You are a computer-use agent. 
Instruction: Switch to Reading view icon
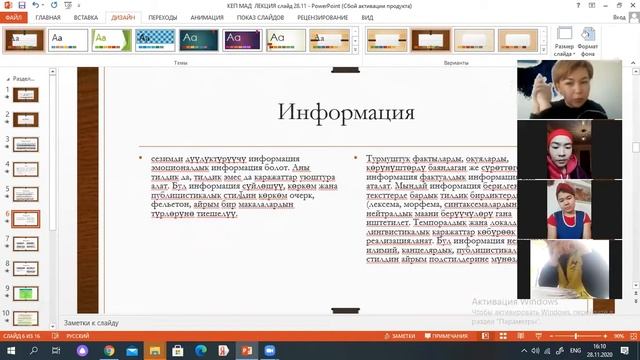pos(521,336)
